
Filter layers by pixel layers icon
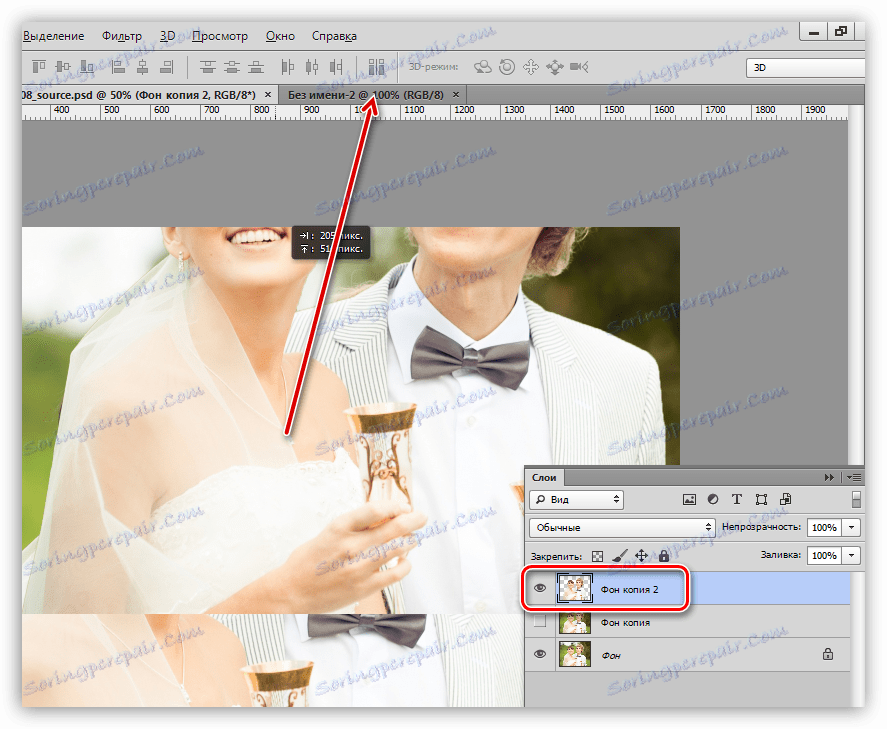coord(689,499)
